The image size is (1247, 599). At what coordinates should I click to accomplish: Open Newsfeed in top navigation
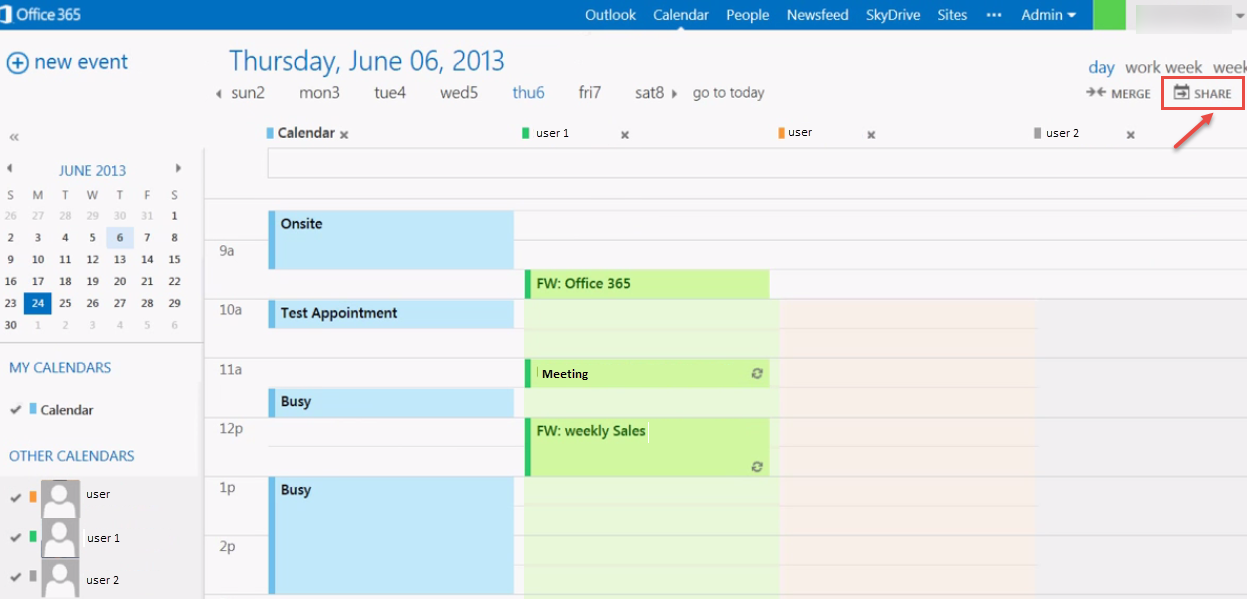click(x=818, y=15)
